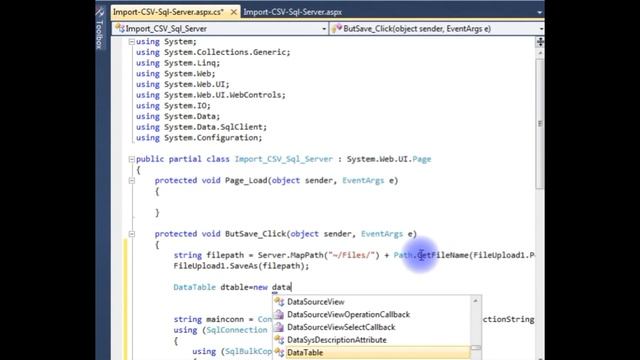
Task: Click the IntelliSense list scrollbar thumb
Action: tap(476, 348)
